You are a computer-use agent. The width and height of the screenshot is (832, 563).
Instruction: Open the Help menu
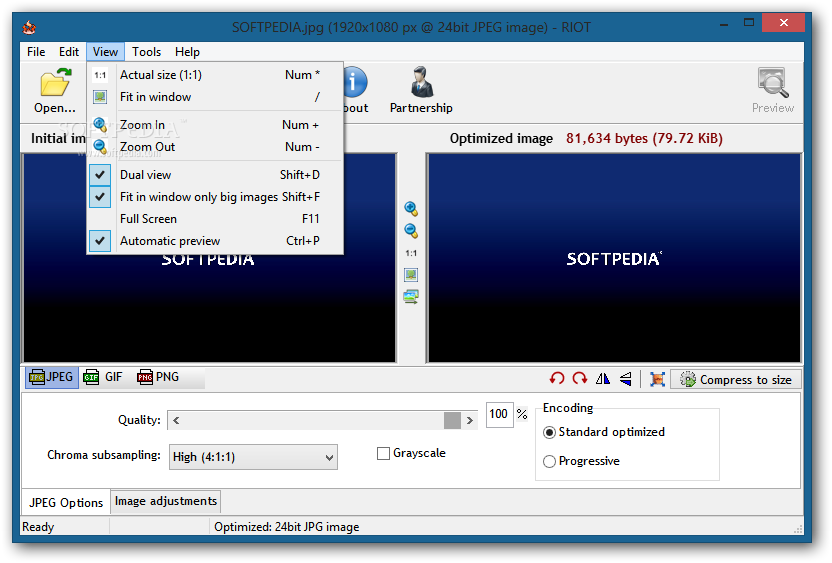187,52
